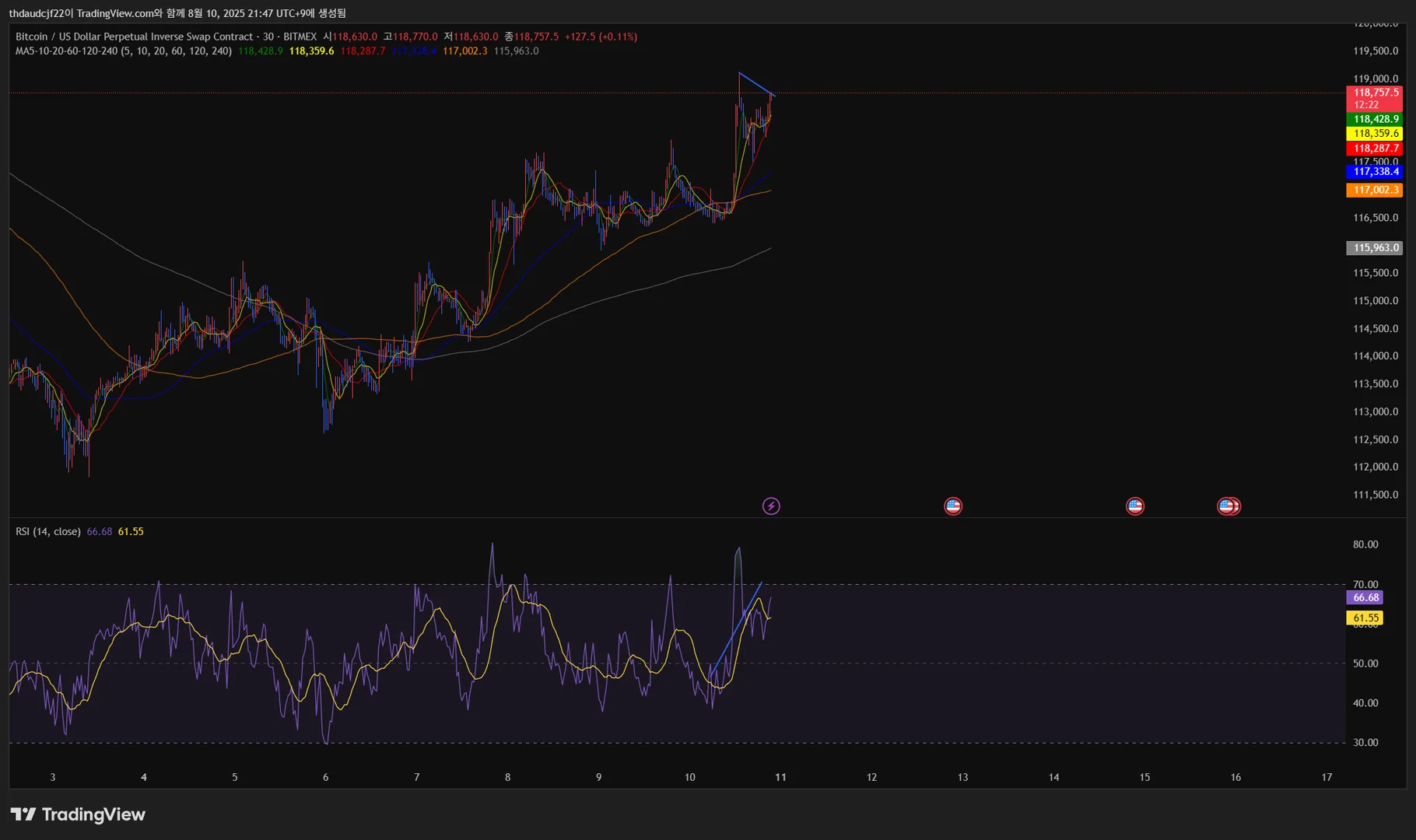Click the 70.00 level on the RSI scale

tap(1365, 584)
